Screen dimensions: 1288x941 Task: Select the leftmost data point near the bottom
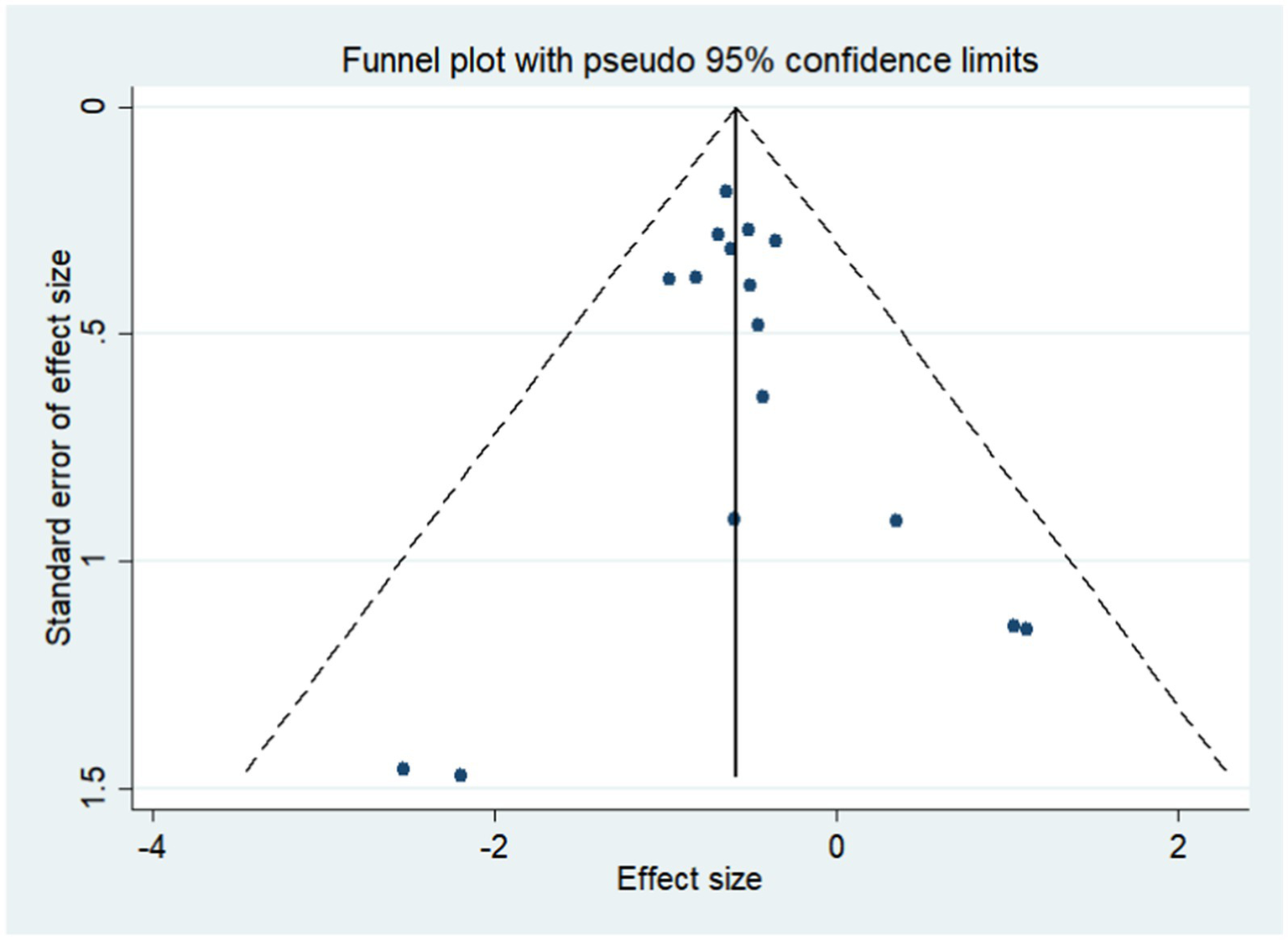(x=403, y=769)
